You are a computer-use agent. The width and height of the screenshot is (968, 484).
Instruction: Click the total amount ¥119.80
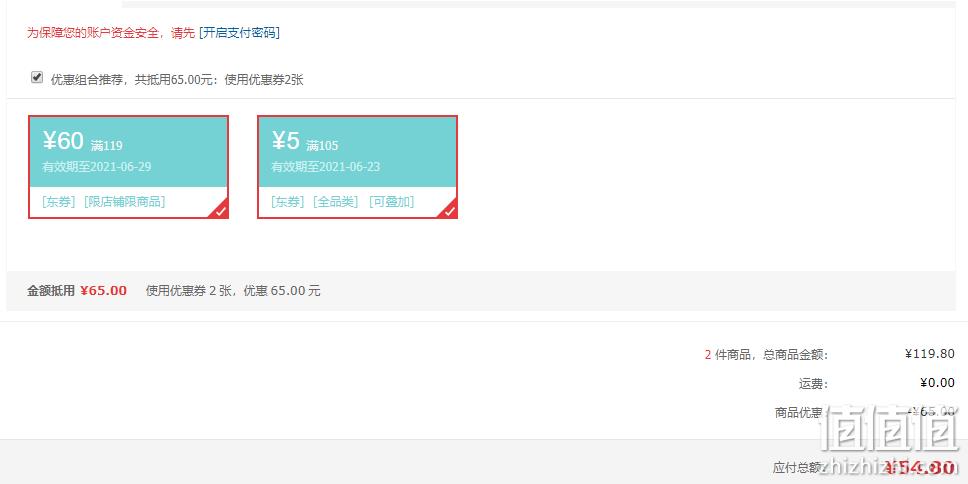(930, 354)
